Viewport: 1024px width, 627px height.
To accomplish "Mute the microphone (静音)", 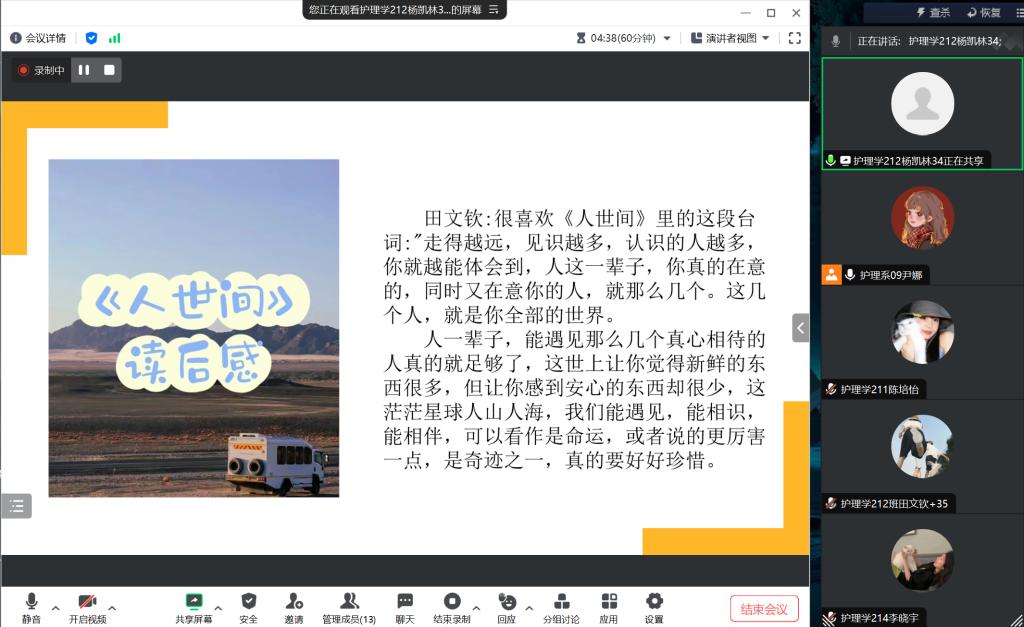I will point(31,606).
